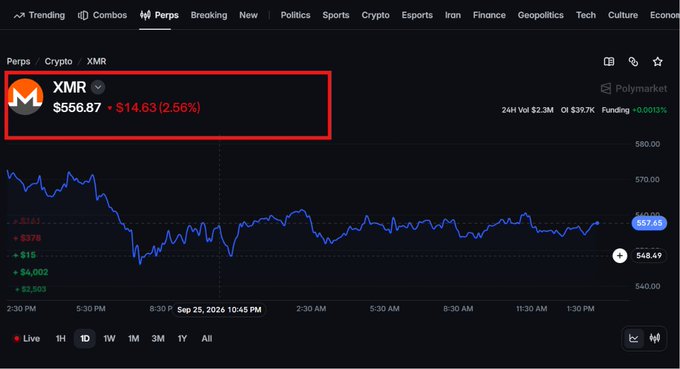Switch to the Live chart view
The height and width of the screenshot is (369, 680).
pos(27,339)
